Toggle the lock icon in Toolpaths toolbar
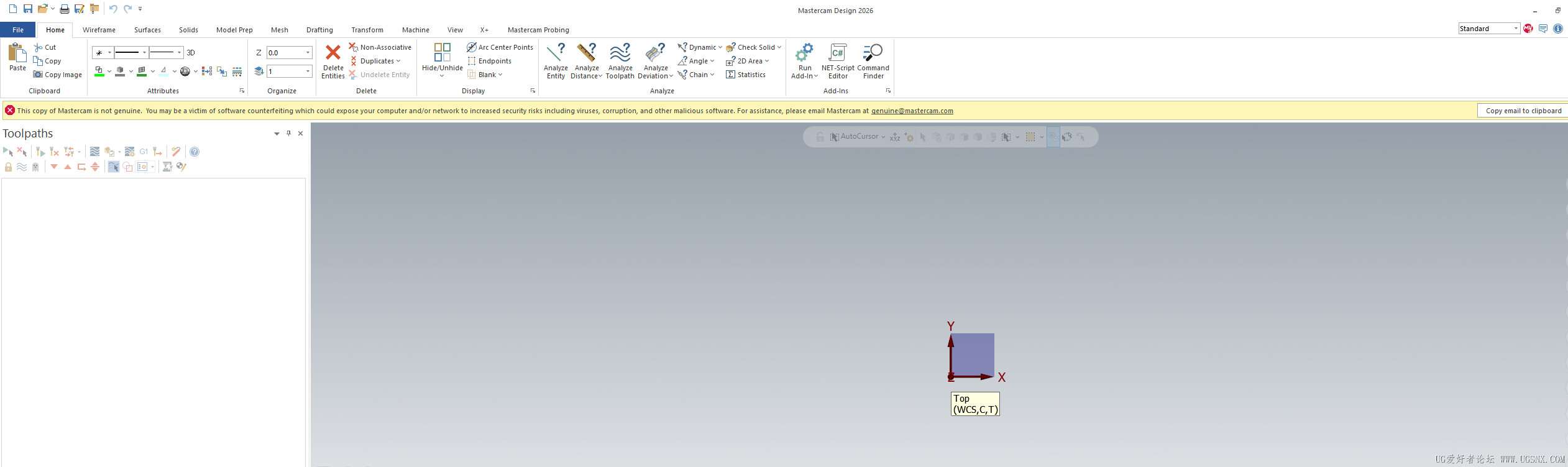 click(8, 167)
